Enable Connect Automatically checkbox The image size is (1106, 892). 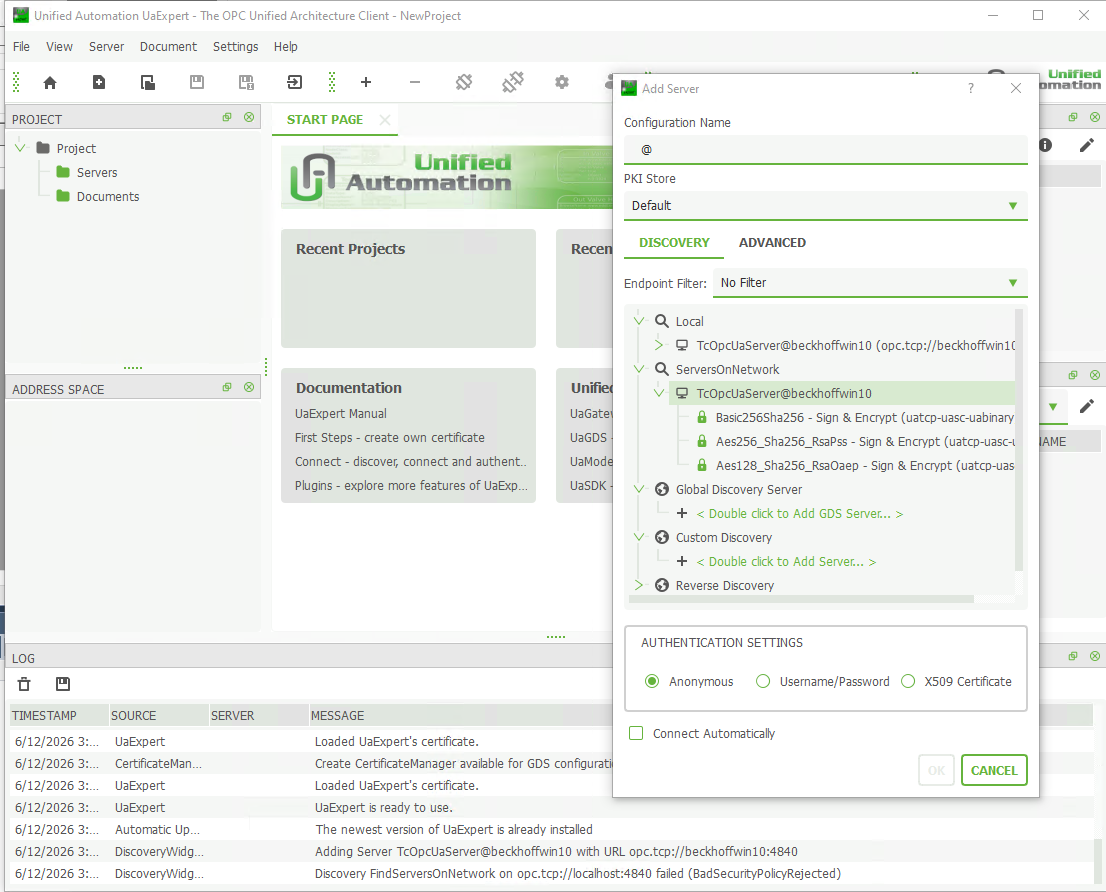tap(636, 733)
